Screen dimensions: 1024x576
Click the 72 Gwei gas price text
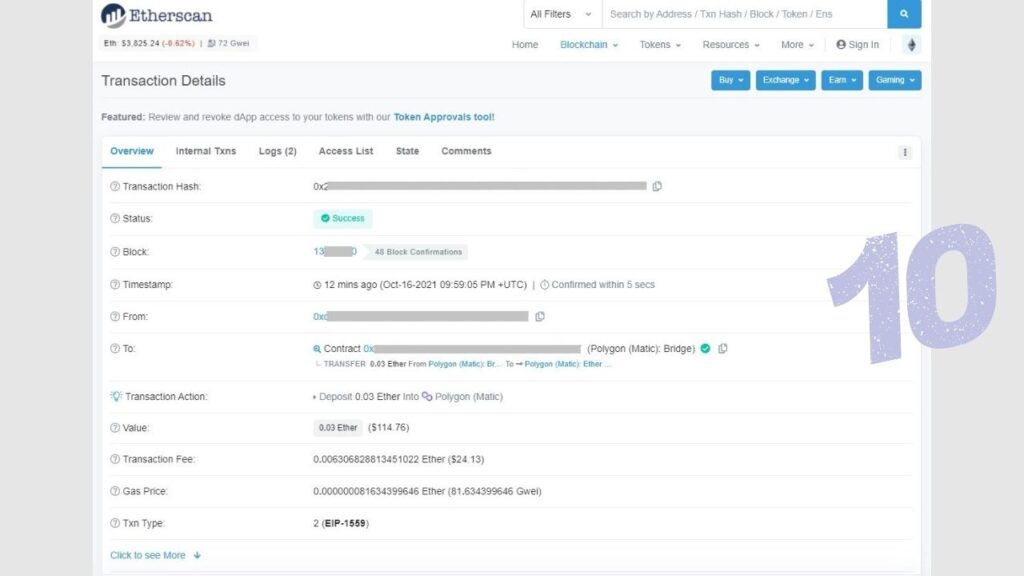click(233, 43)
